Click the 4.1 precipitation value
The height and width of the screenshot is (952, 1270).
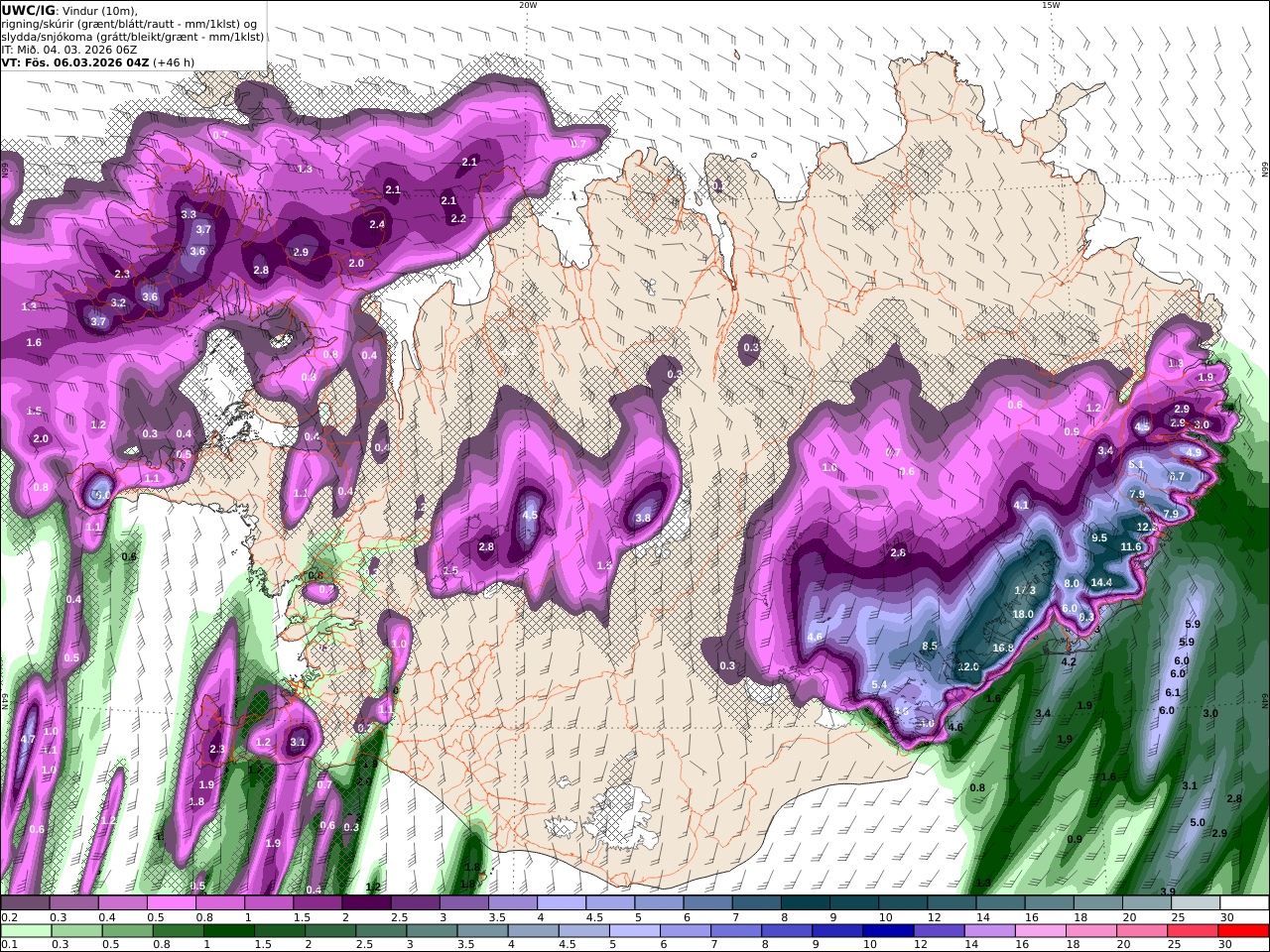tap(1021, 505)
